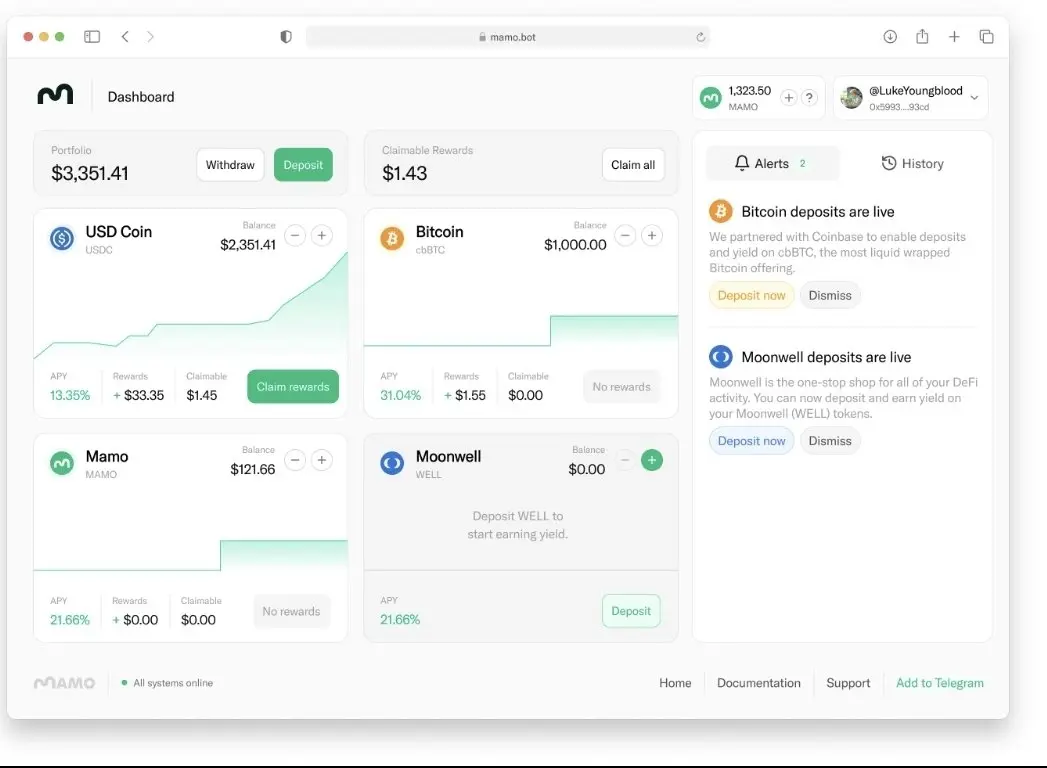
Task: Click the USD Coin token icon
Action: (x=62, y=238)
